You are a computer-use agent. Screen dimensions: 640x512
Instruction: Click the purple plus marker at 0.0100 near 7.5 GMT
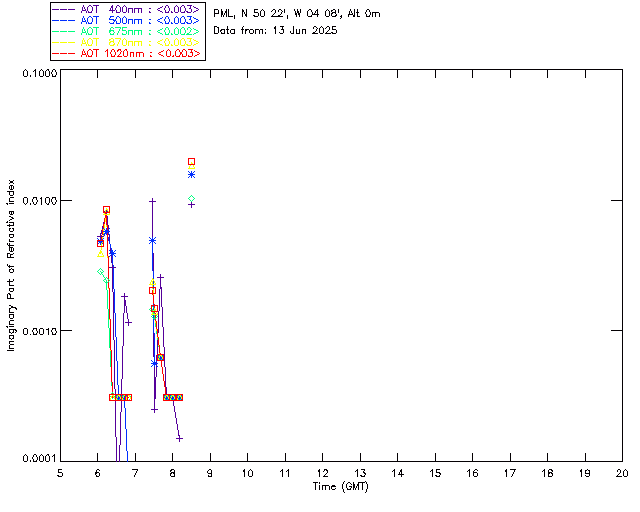coord(152,201)
